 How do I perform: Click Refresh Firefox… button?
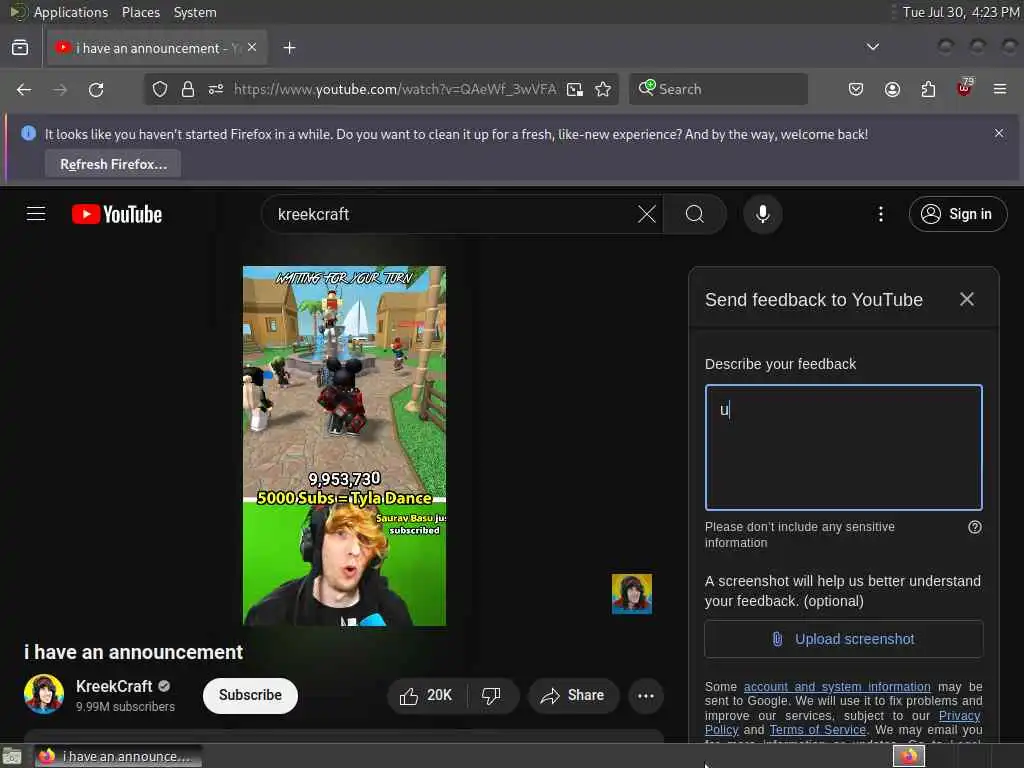[113, 165]
